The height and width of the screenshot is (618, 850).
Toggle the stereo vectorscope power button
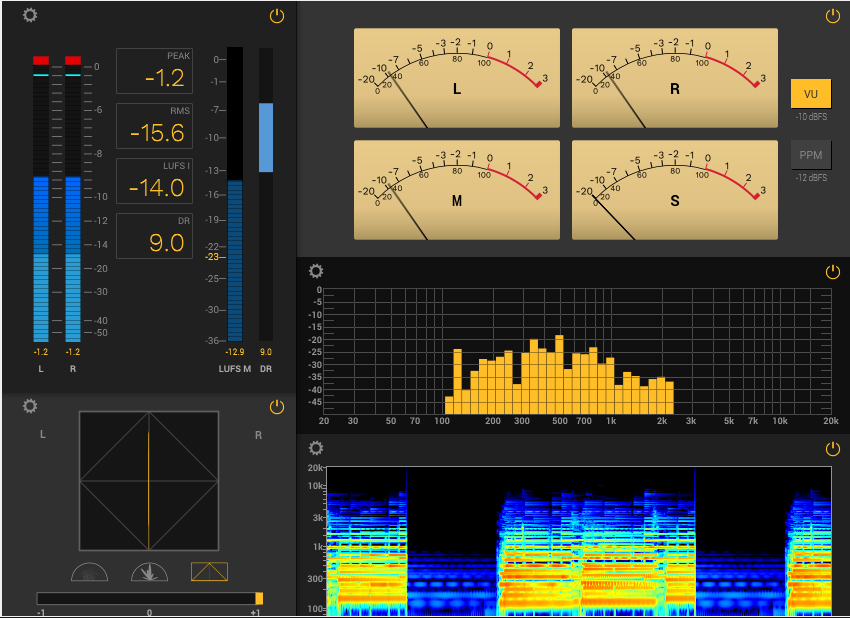coord(277,407)
